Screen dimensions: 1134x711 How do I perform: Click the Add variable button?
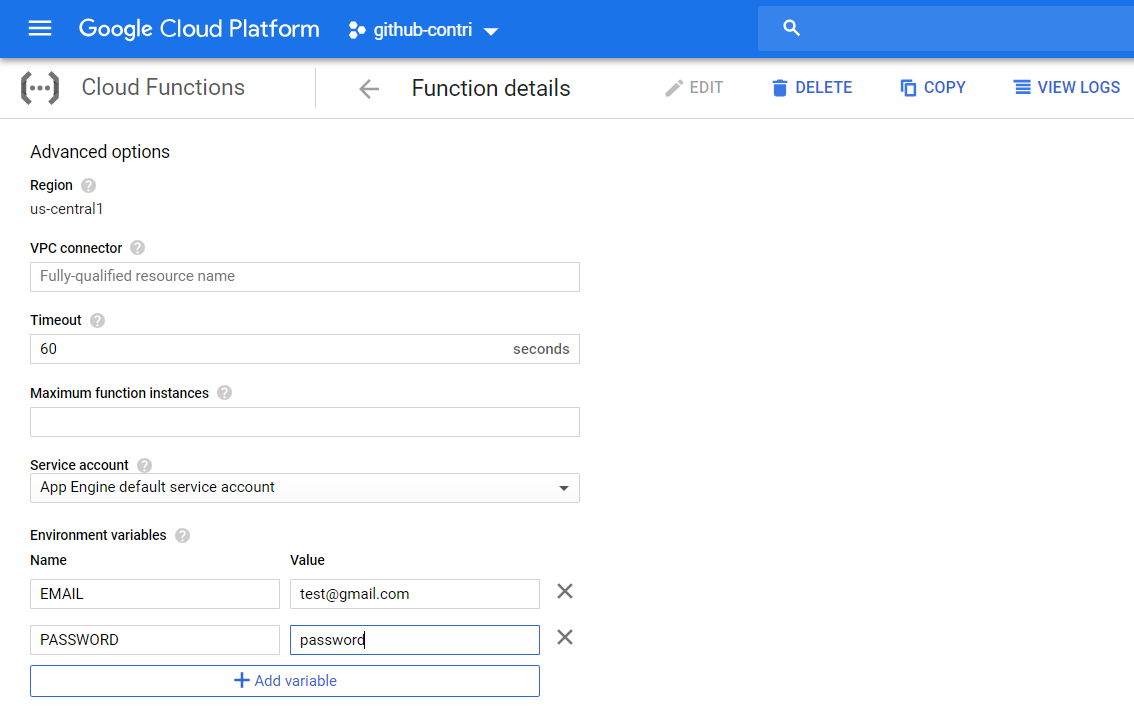[x=285, y=680]
